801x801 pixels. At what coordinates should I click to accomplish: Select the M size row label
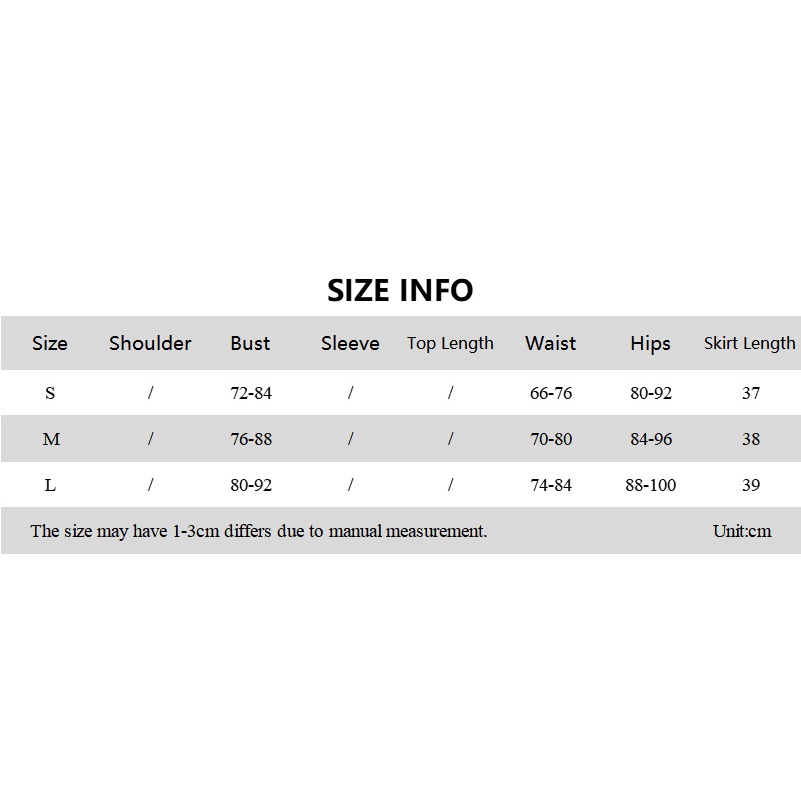tap(52, 439)
